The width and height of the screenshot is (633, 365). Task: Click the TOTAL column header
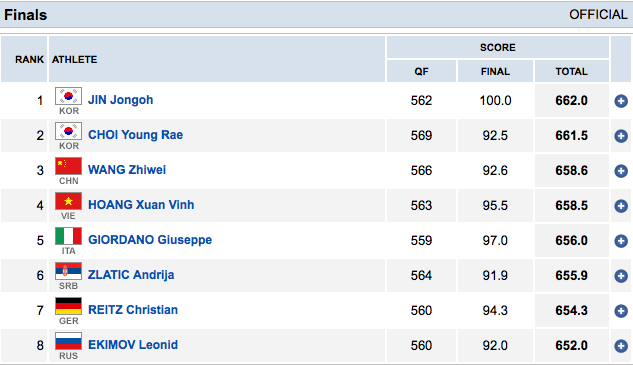(x=572, y=71)
